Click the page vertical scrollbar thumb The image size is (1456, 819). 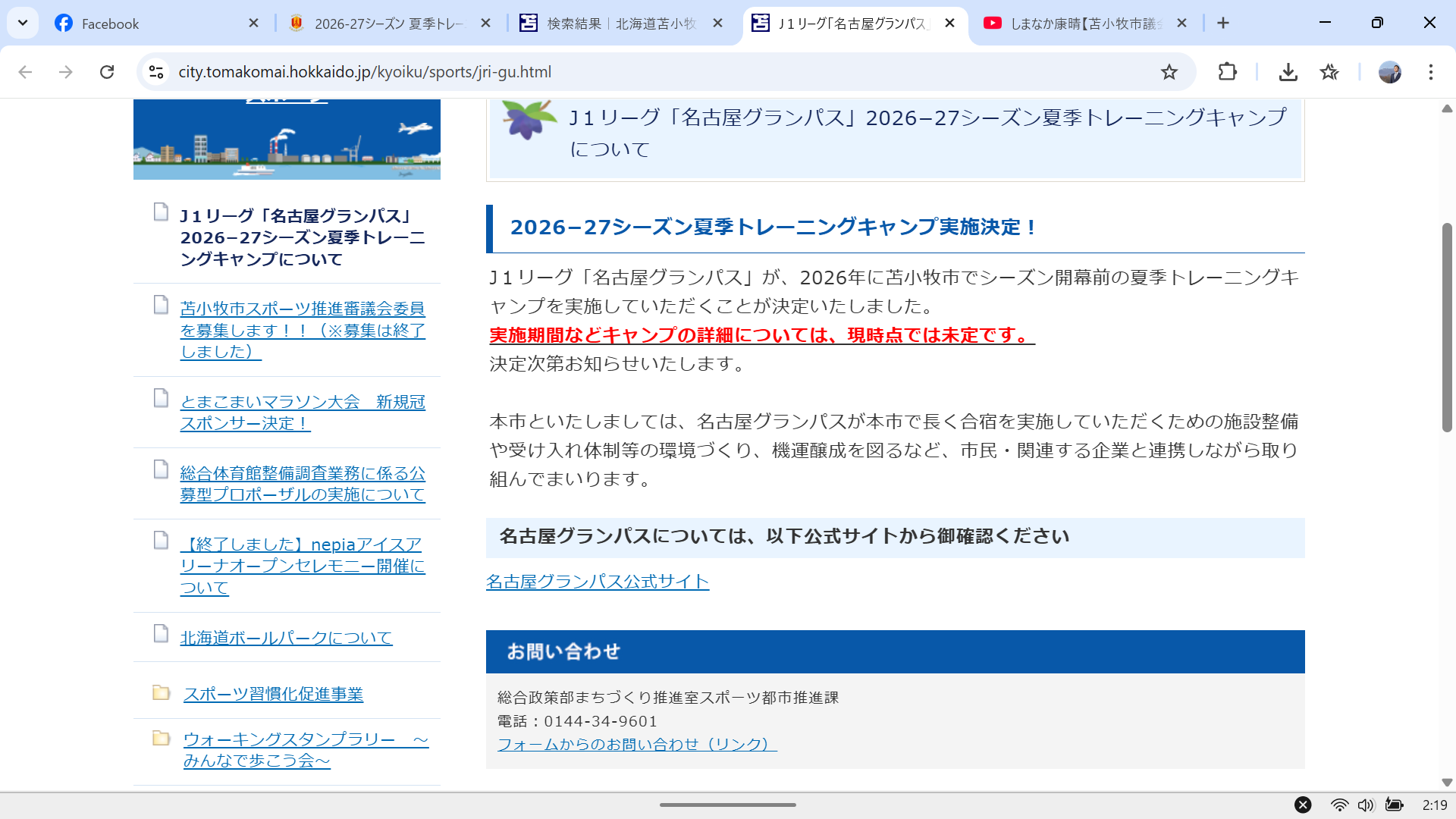click(x=1446, y=326)
